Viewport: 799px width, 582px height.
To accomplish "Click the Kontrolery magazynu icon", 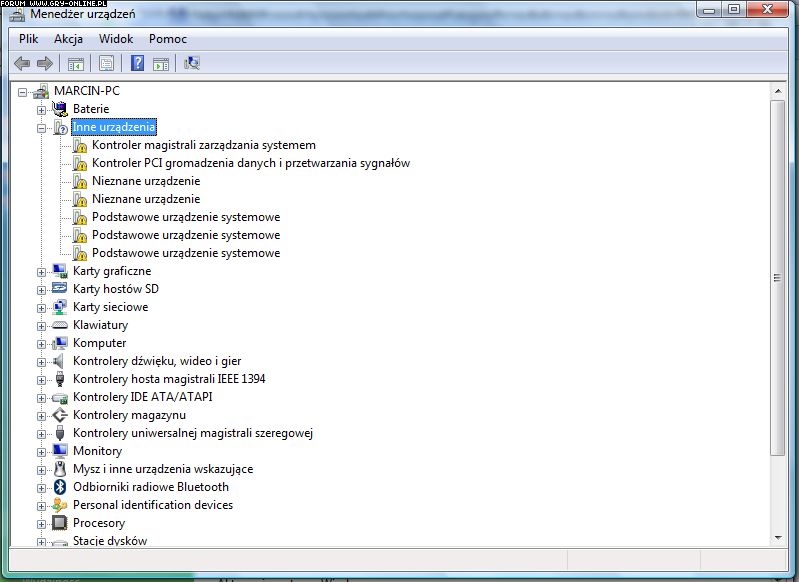I will (60, 415).
